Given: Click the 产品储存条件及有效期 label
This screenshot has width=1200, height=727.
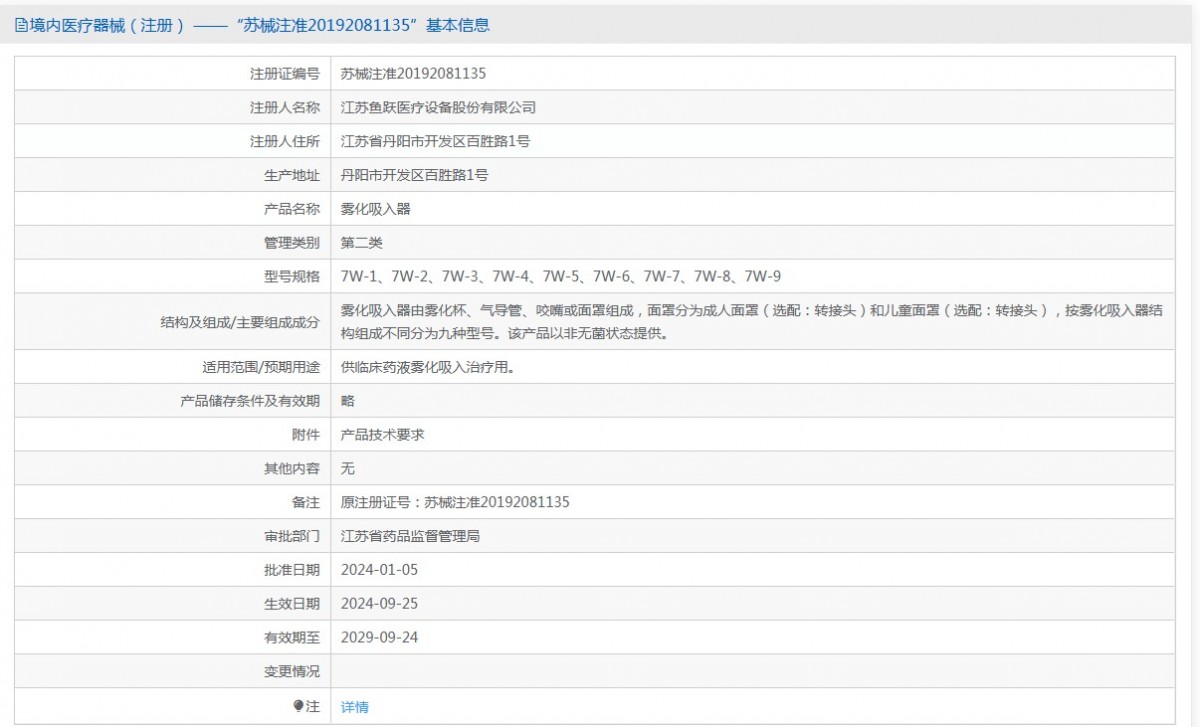Looking at the screenshot, I should pyautogui.click(x=250, y=401).
